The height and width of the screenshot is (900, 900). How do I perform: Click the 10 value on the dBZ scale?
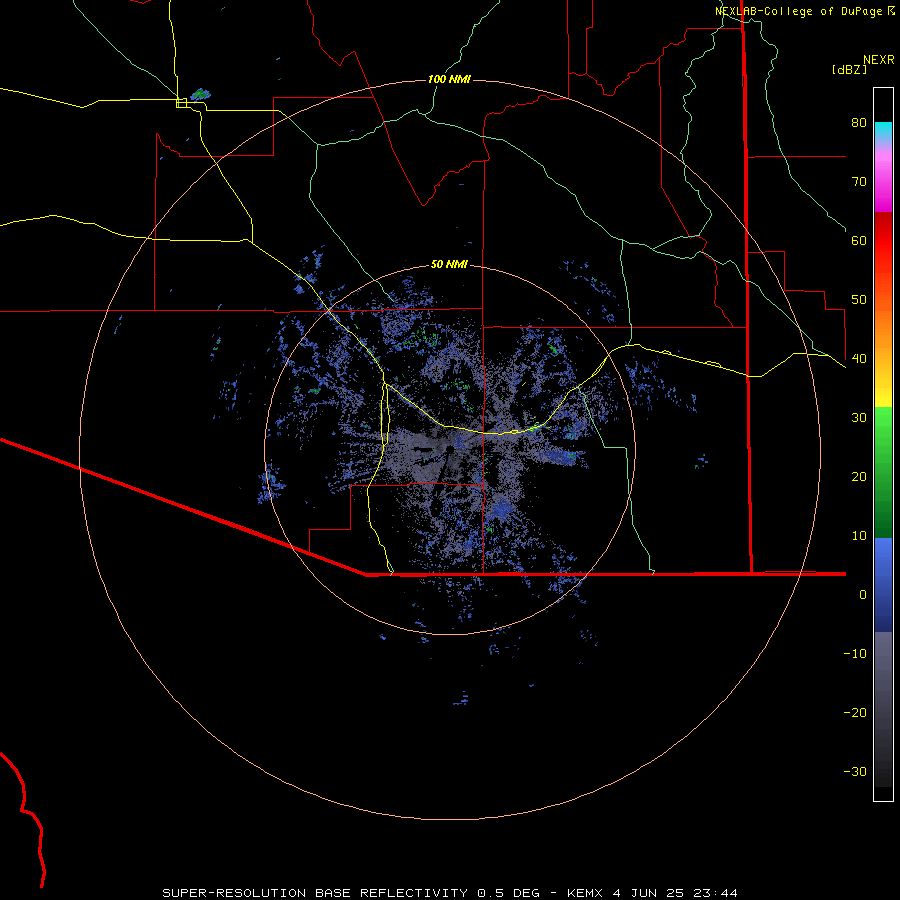coord(859,536)
